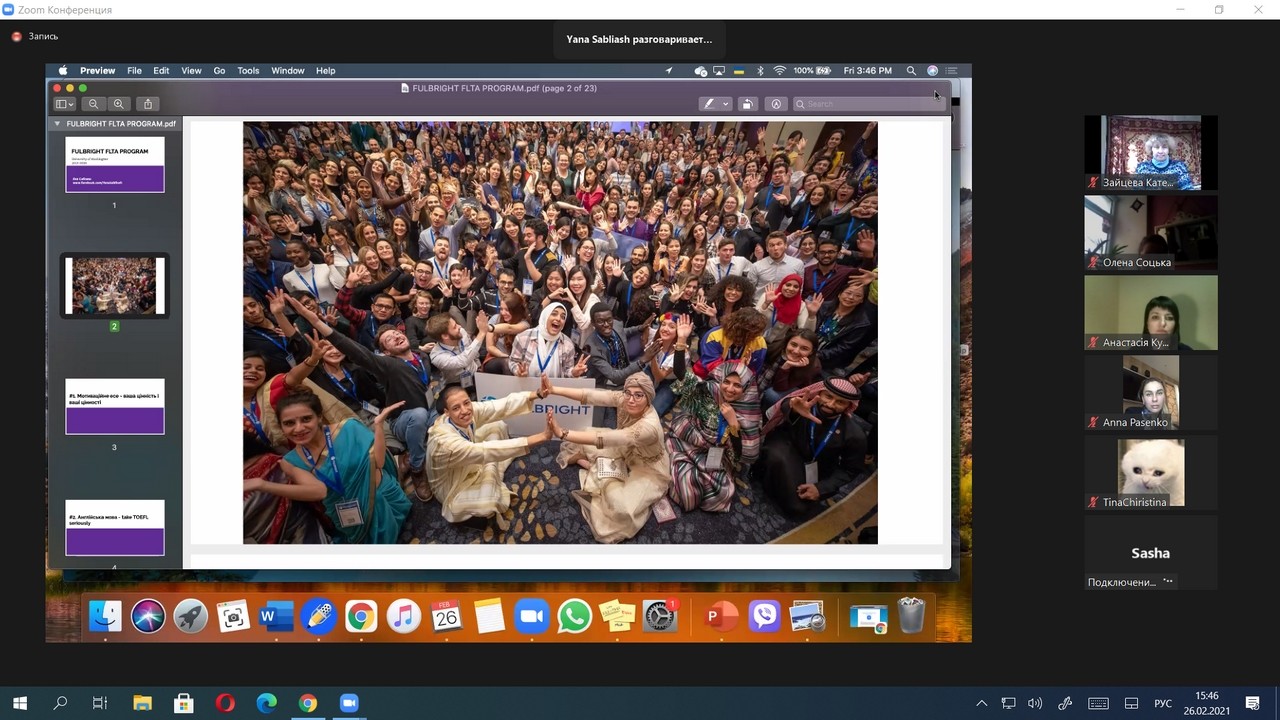This screenshot has height=720, width=1280.
Task: Select Anna Pasenko's video tile
Action: [1151, 392]
